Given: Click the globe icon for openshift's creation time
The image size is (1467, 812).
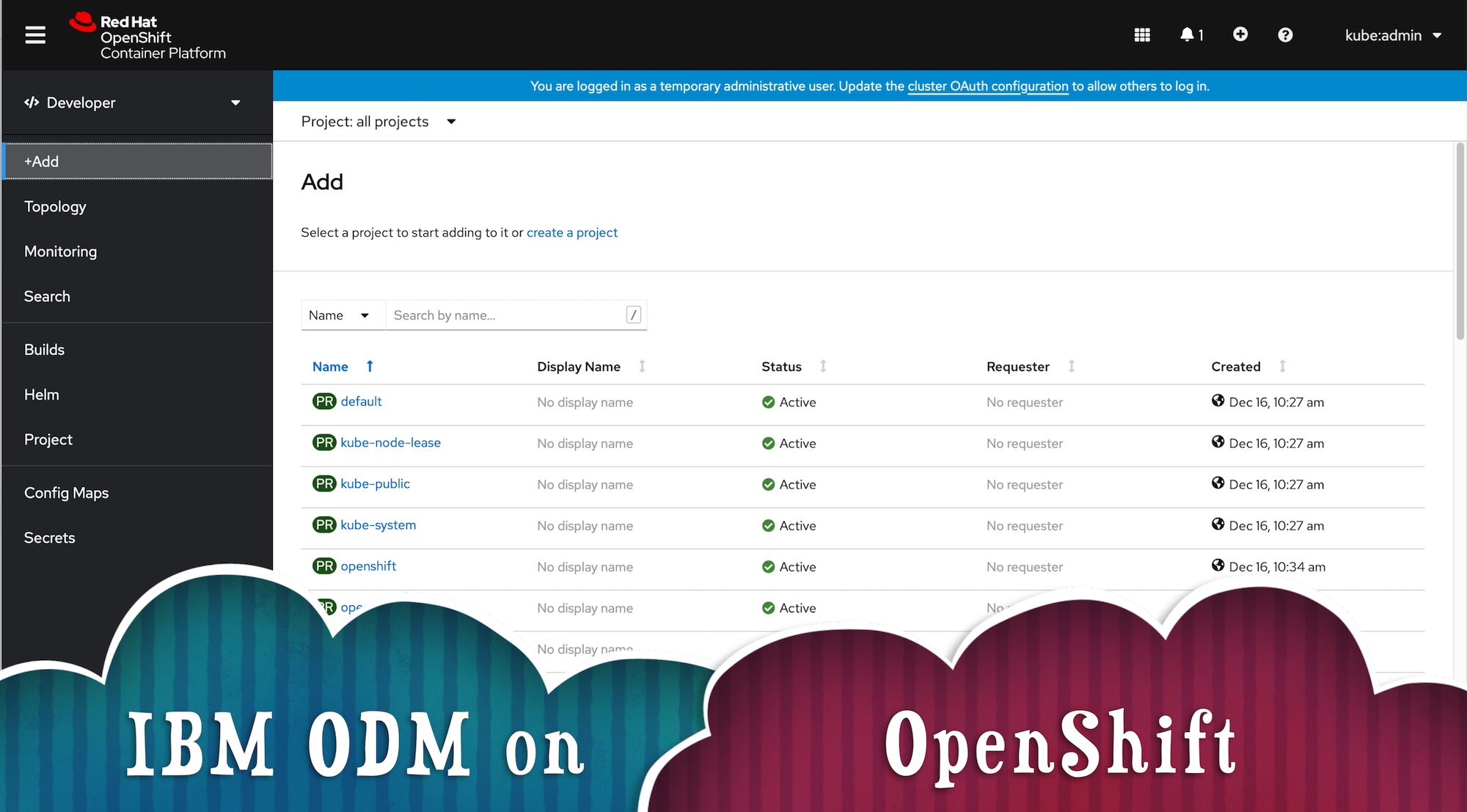Looking at the screenshot, I should 1218,565.
